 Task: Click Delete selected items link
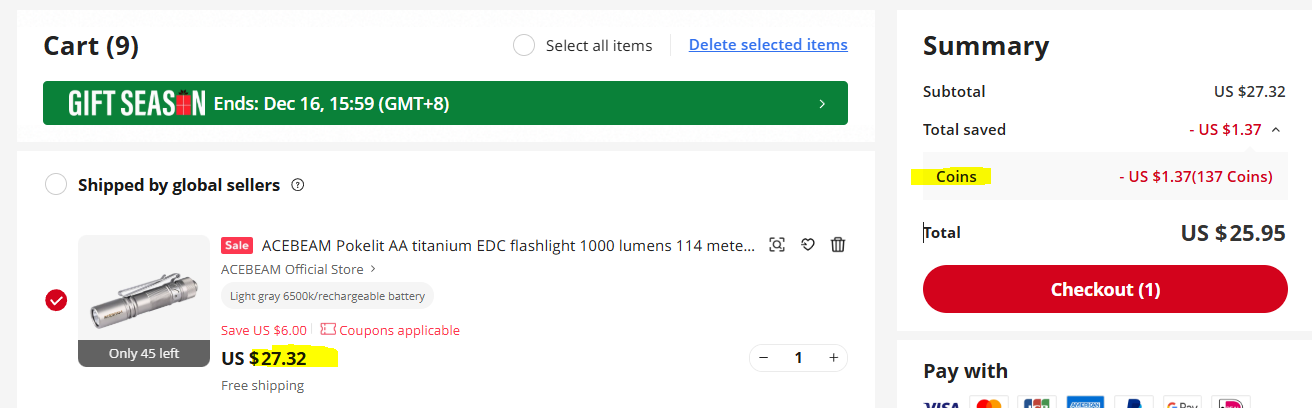click(x=768, y=45)
